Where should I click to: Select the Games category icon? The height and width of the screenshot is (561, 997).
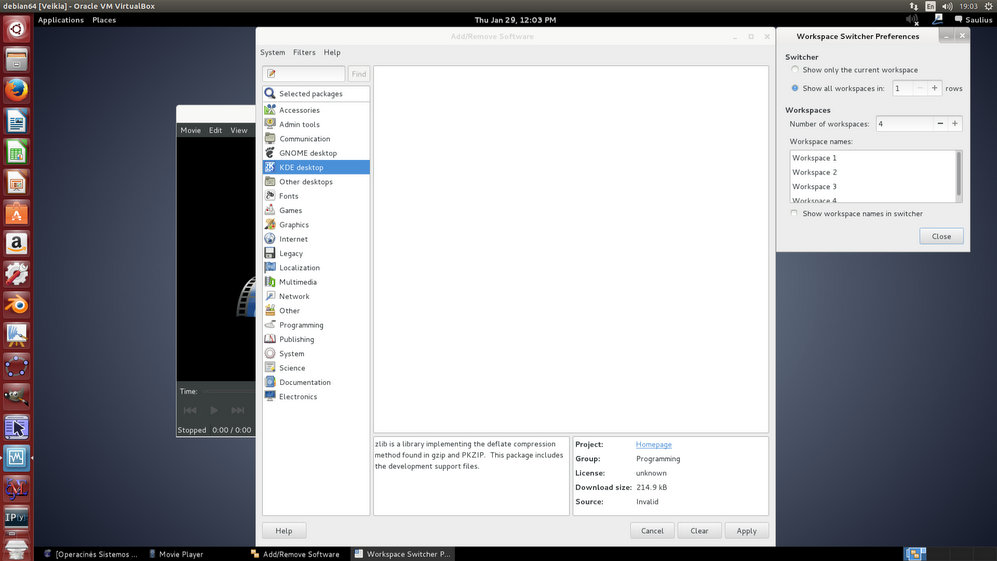pos(270,211)
